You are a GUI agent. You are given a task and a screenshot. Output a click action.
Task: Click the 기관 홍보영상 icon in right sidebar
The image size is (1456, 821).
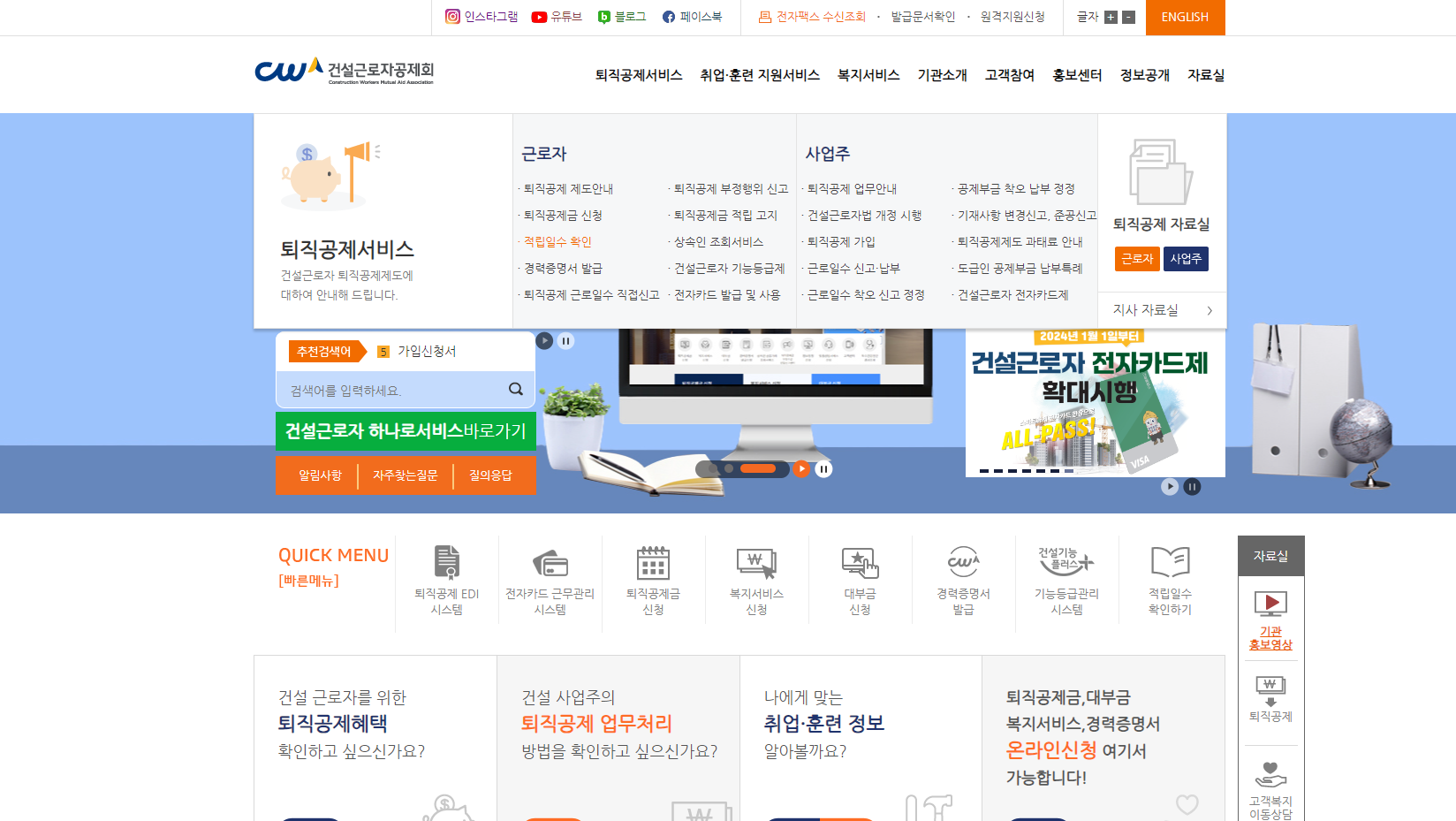pyautogui.click(x=1270, y=605)
